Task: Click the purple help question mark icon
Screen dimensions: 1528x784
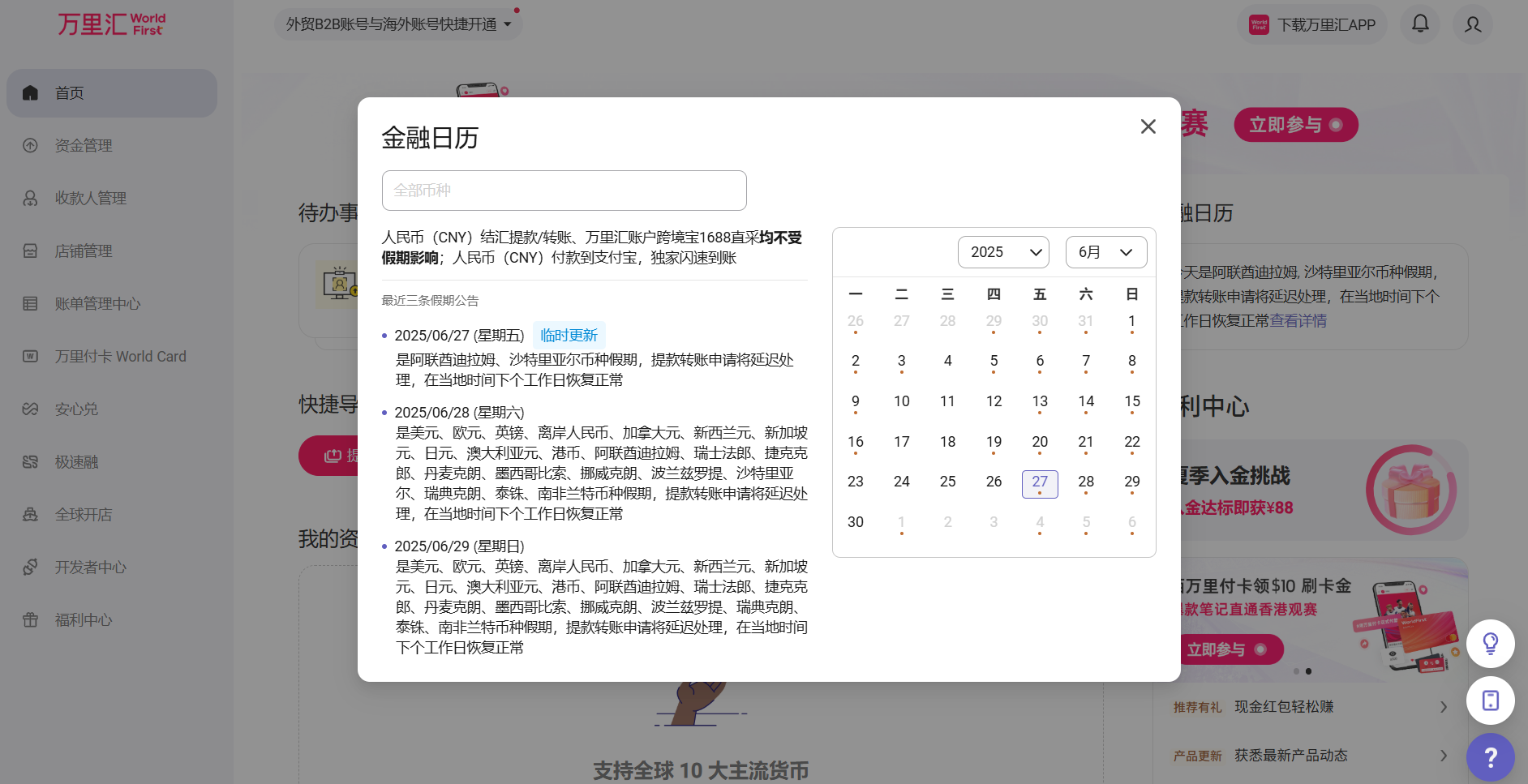Action: click(x=1490, y=757)
